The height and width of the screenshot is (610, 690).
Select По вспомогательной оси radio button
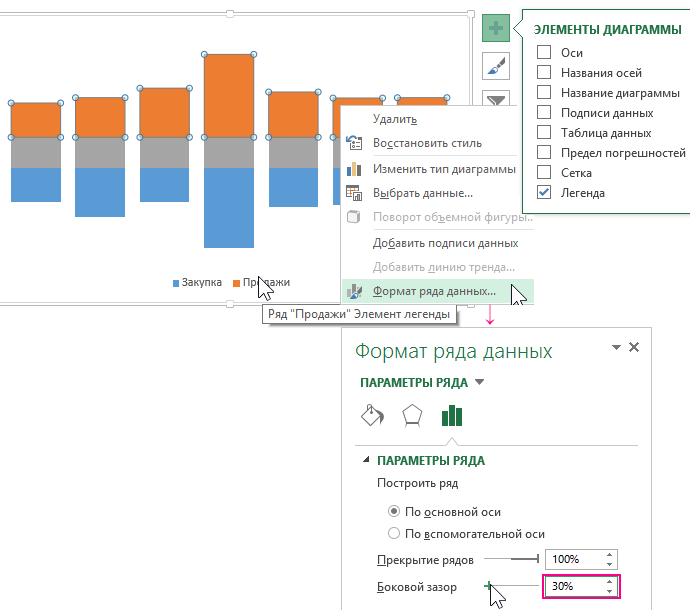pos(394,533)
